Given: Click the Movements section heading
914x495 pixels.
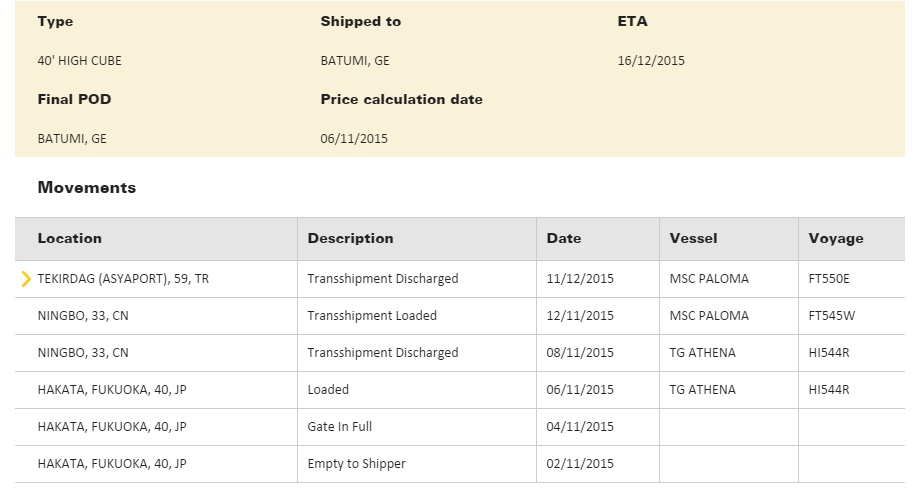Looking at the screenshot, I should pyautogui.click(x=87, y=187).
